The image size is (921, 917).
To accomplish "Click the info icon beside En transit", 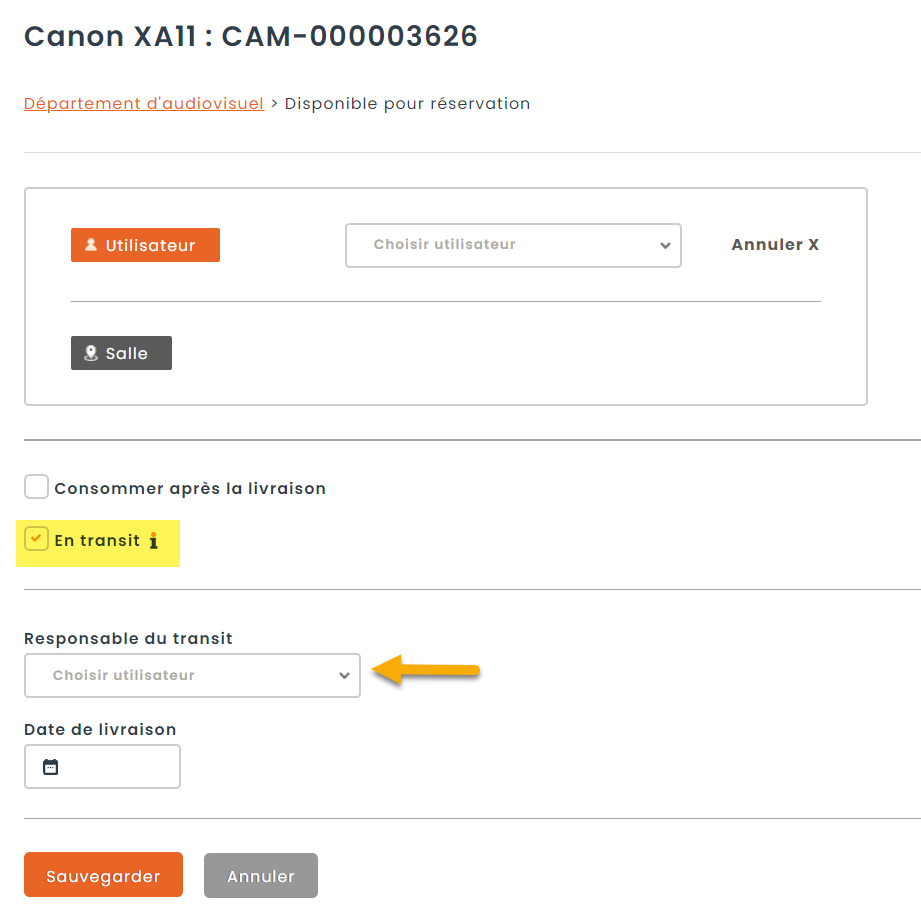I will point(154,541).
